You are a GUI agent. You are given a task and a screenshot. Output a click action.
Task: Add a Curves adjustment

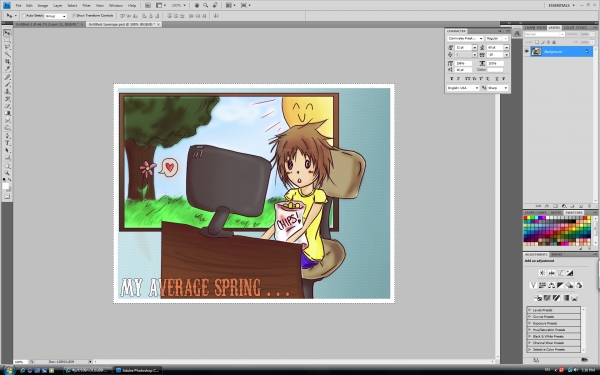[561, 273]
